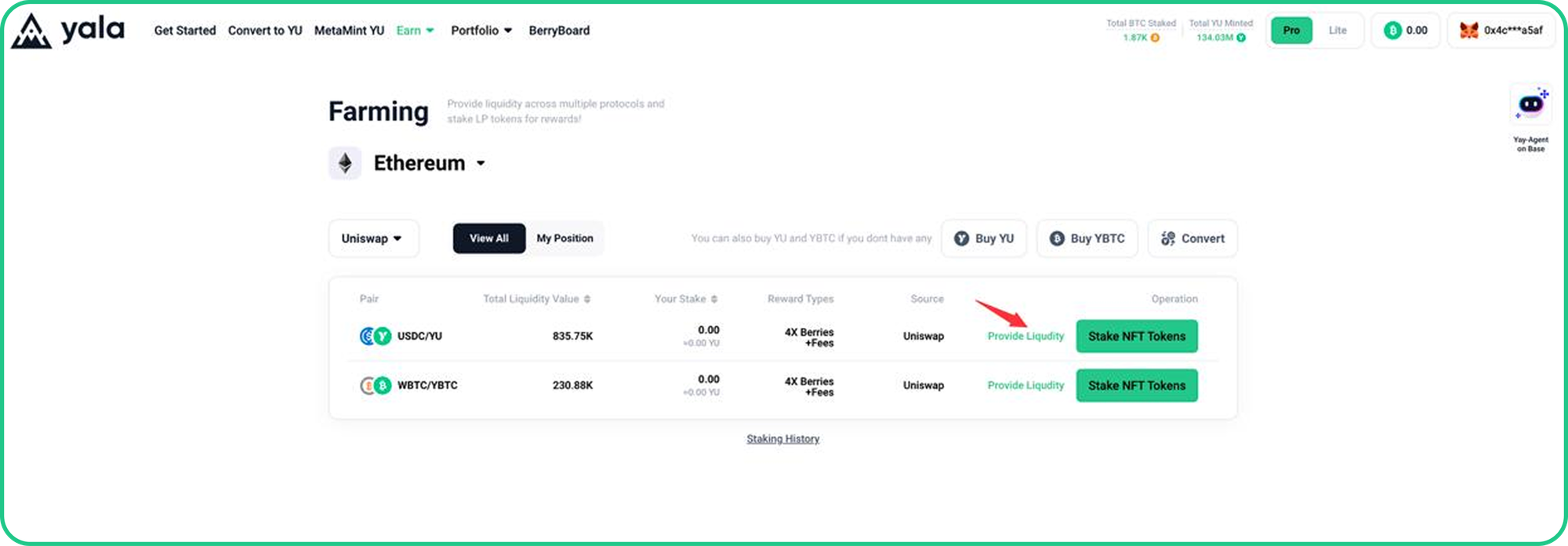The width and height of the screenshot is (1568, 546).
Task: Expand the Earn menu
Action: 415,31
